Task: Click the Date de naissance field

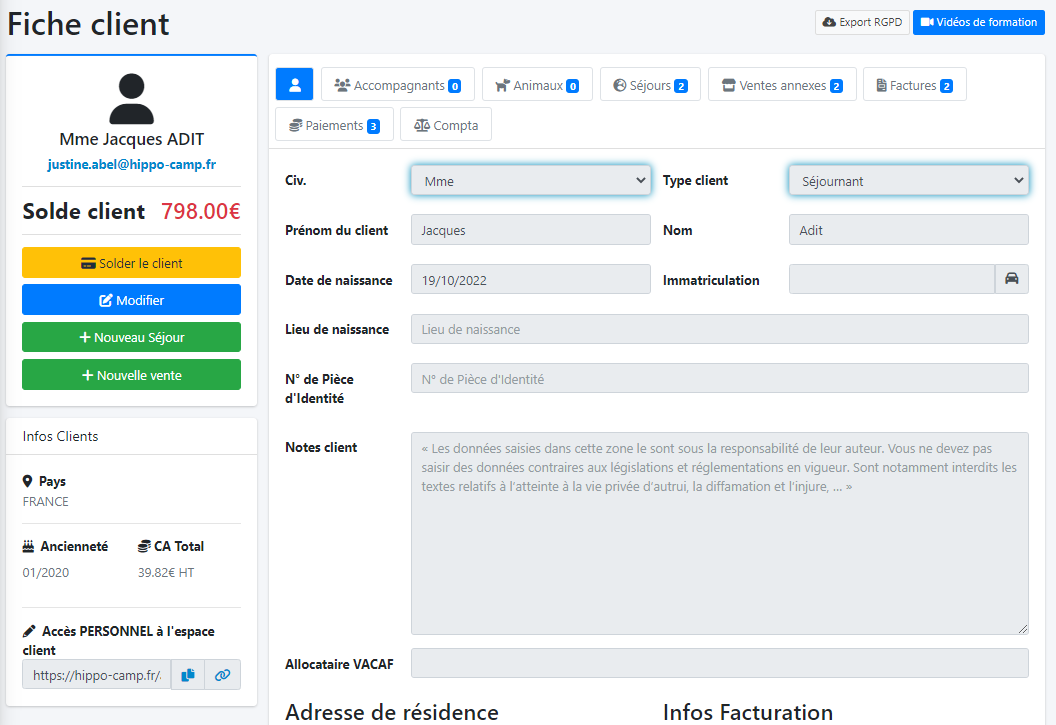Action: click(530, 280)
